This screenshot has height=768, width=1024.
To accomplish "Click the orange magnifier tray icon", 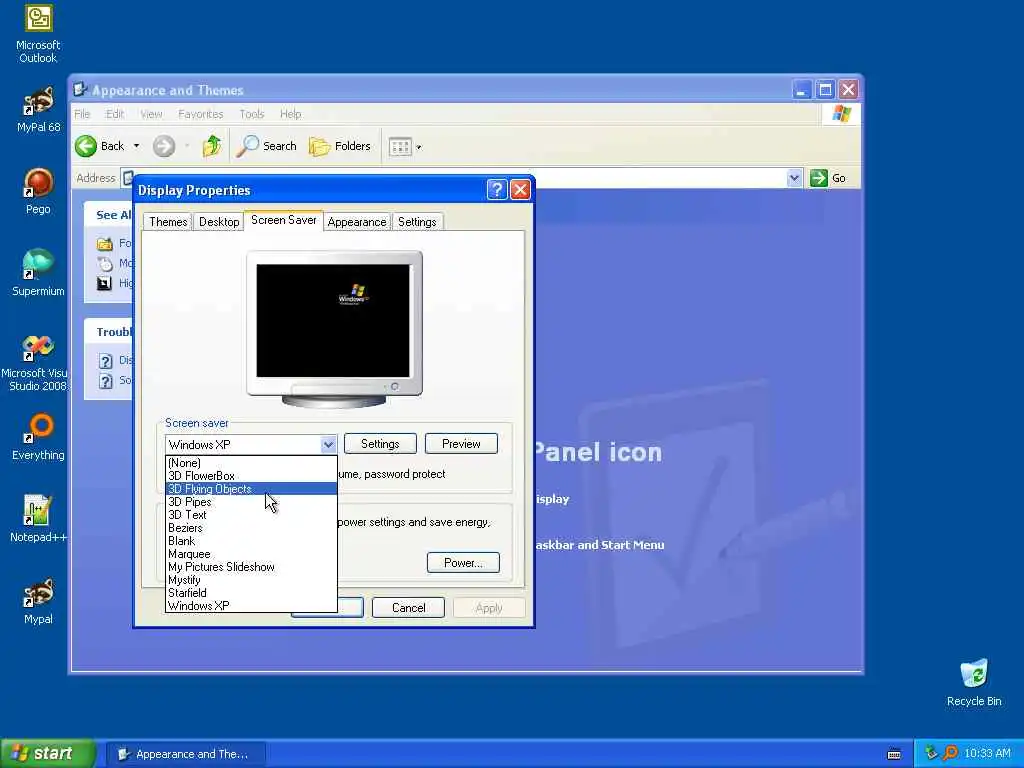I will [x=950, y=753].
